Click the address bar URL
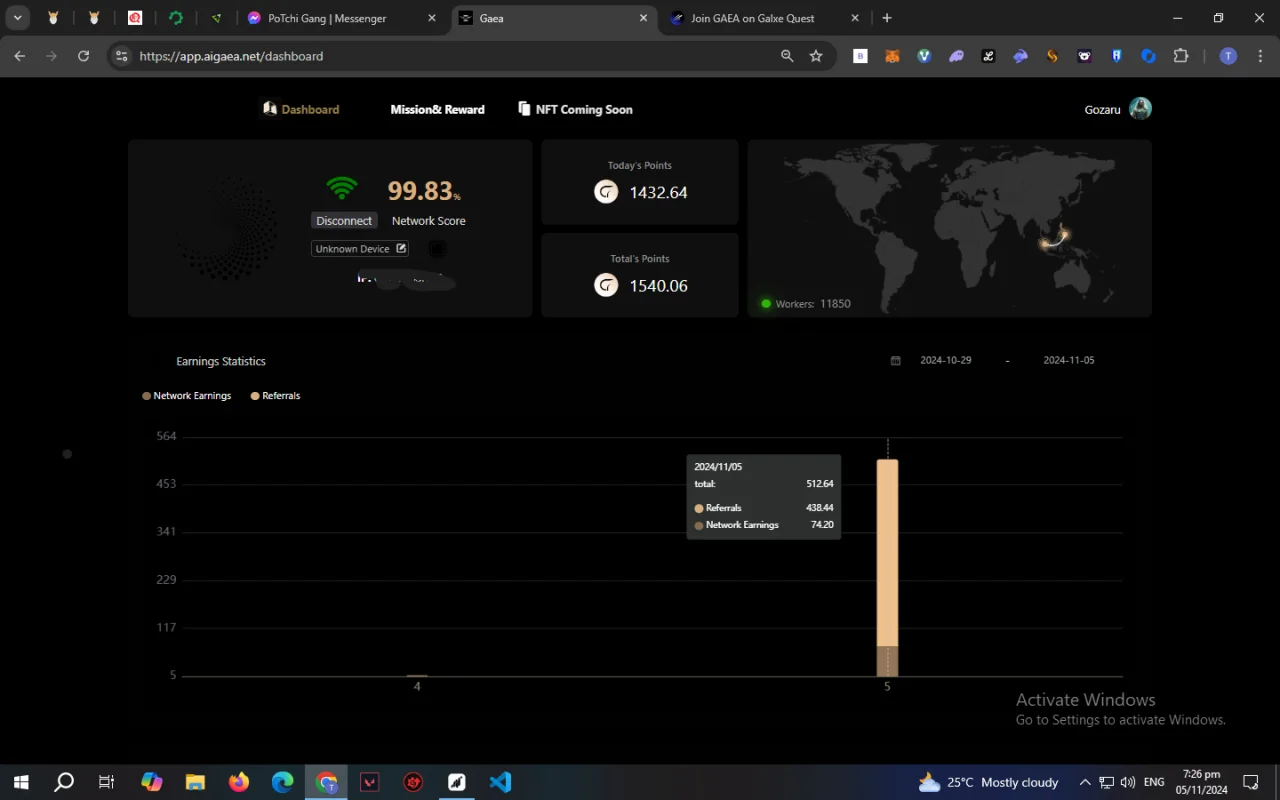The image size is (1280, 800). pos(231,56)
